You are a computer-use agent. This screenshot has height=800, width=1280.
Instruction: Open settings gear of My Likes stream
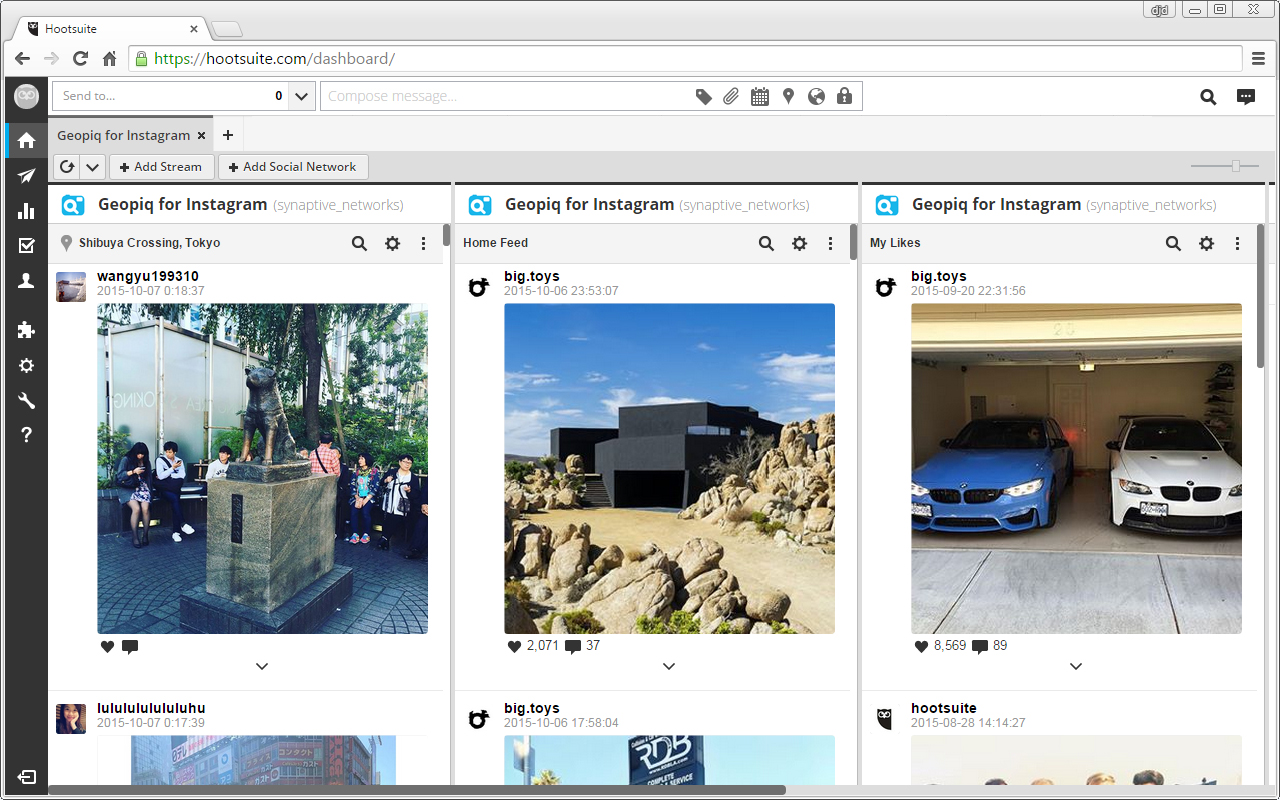[x=1206, y=243]
